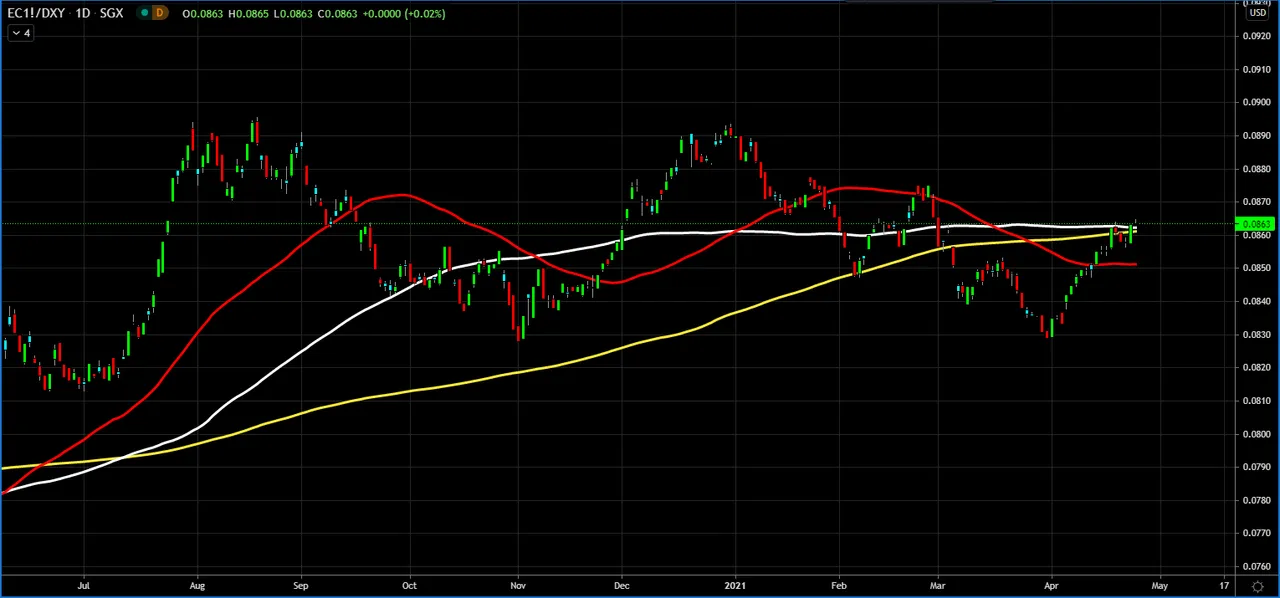Open the USD currency selector
Image resolution: width=1280 pixels, height=598 pixels.
(x=1256, y=13)
